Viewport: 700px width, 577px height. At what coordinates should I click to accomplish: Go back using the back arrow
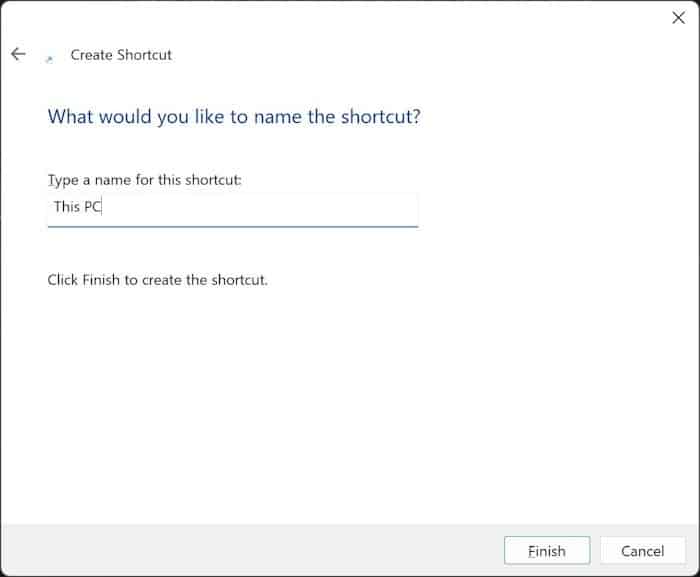[x=18, y=54]
